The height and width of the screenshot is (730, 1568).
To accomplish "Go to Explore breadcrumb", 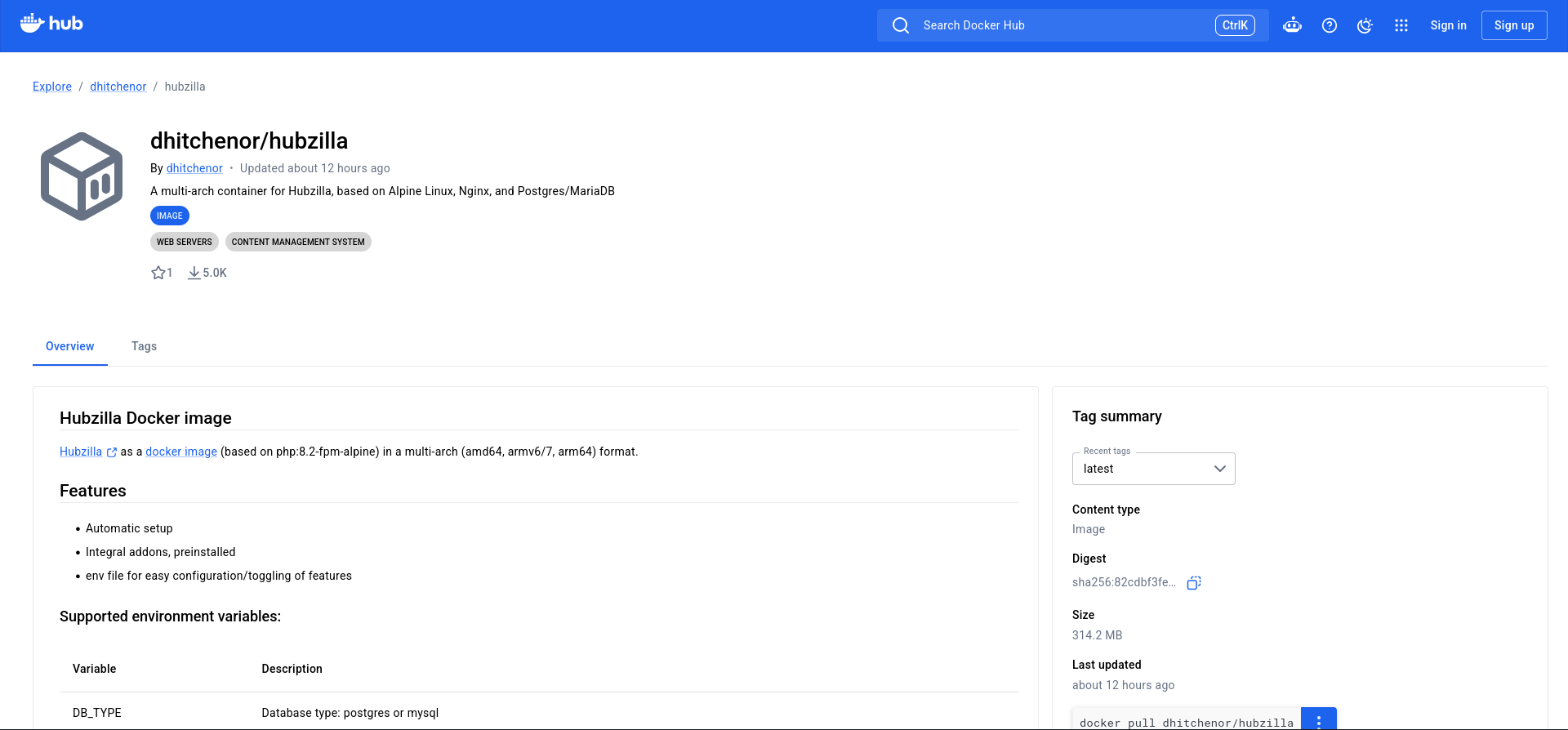I will [x=52, y=87].
